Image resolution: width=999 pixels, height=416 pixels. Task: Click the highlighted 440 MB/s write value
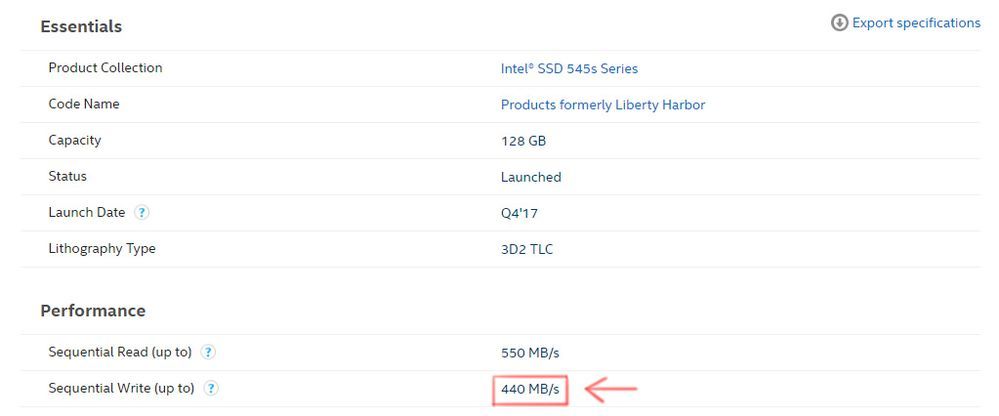point(530,388)
